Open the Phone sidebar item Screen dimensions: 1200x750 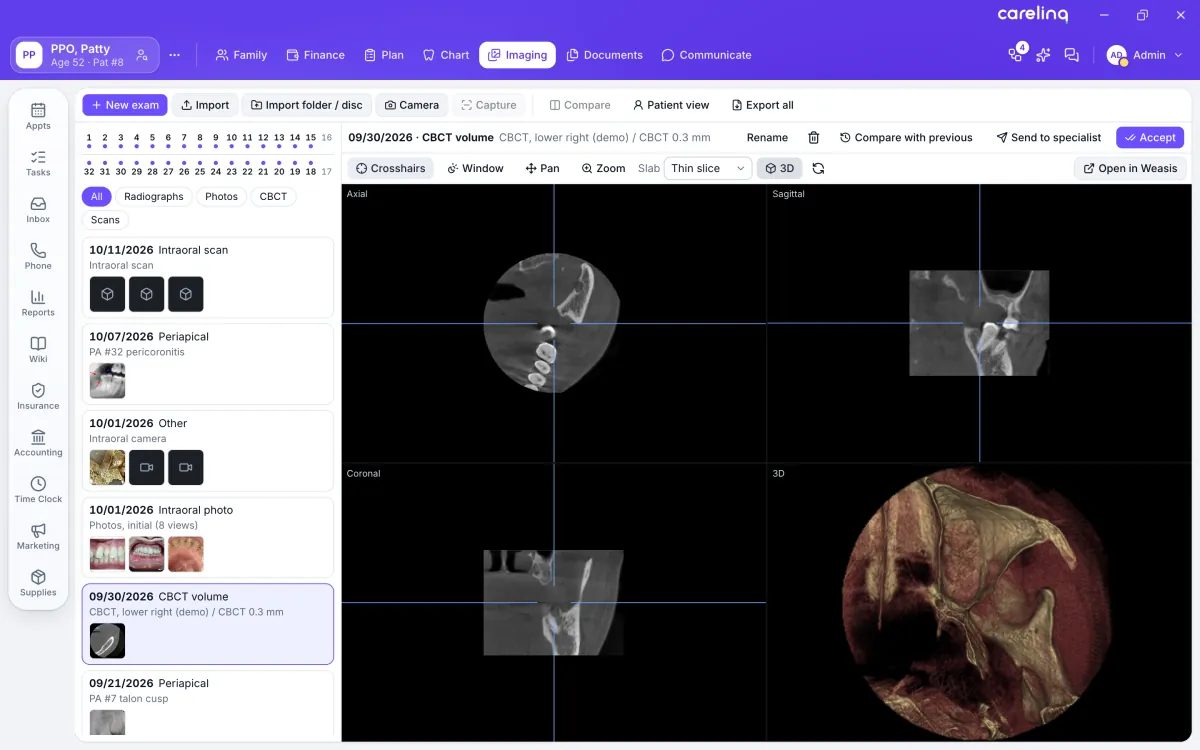[x=38, y=256]
